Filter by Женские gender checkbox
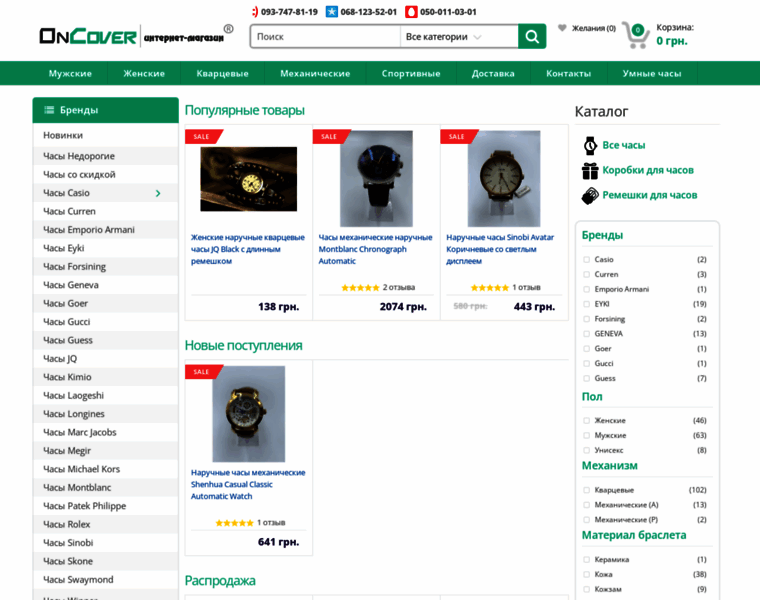 click(586, 421)
